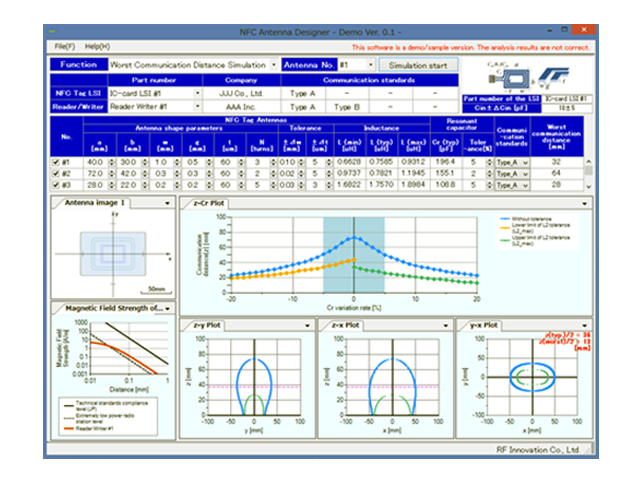Select the z-y Plot tab
This screenshot has height=480, width=640.
click(x=207, y=325)
